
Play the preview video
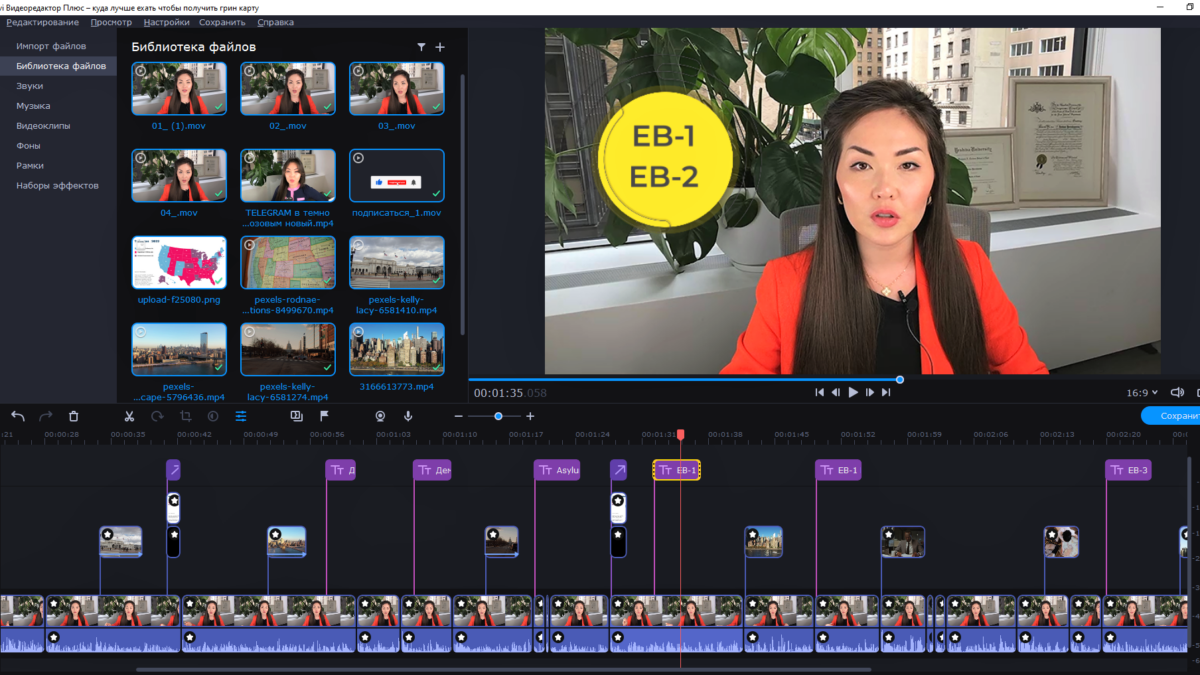853,393
